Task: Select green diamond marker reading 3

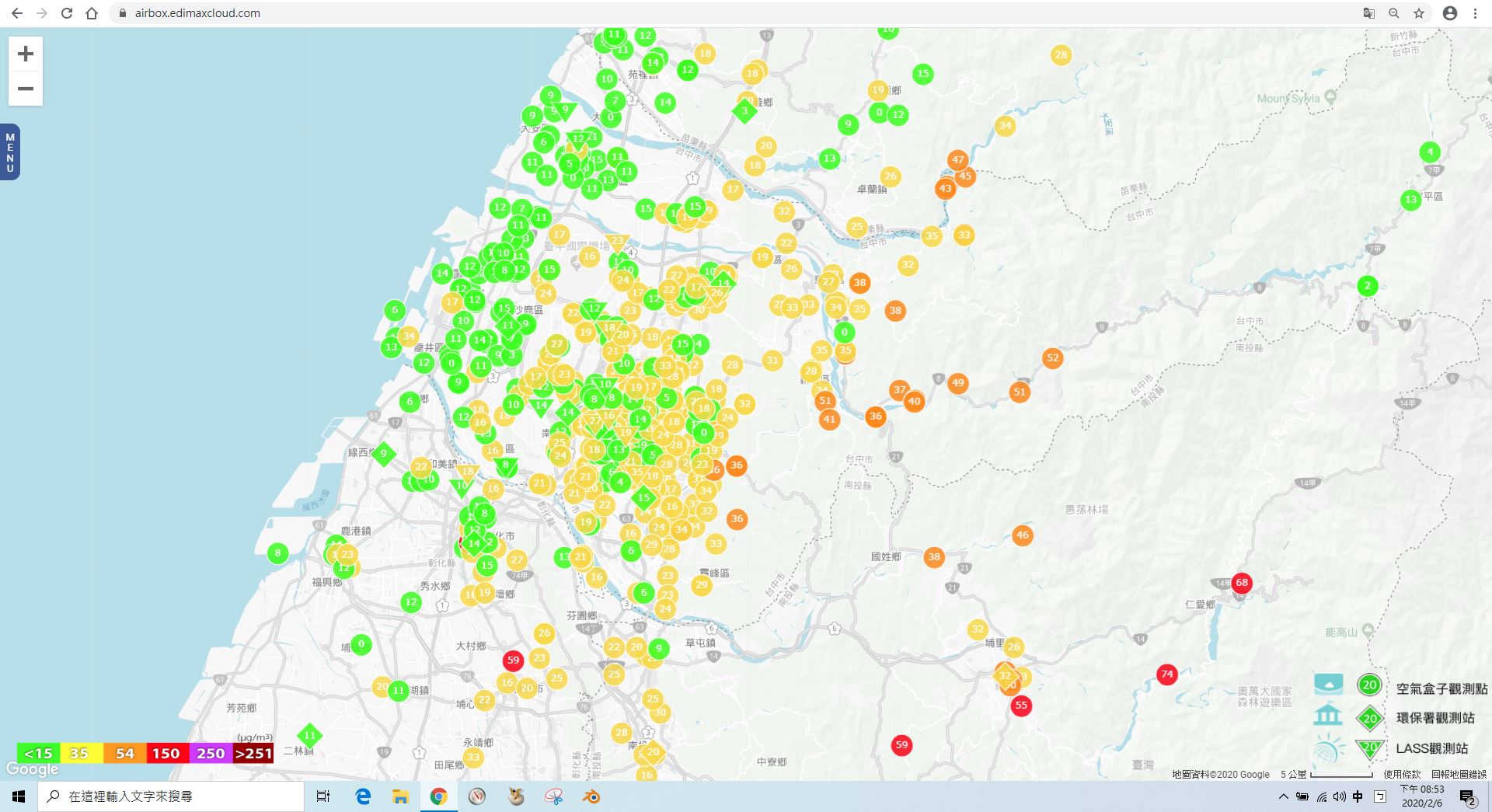Action: 744,110
